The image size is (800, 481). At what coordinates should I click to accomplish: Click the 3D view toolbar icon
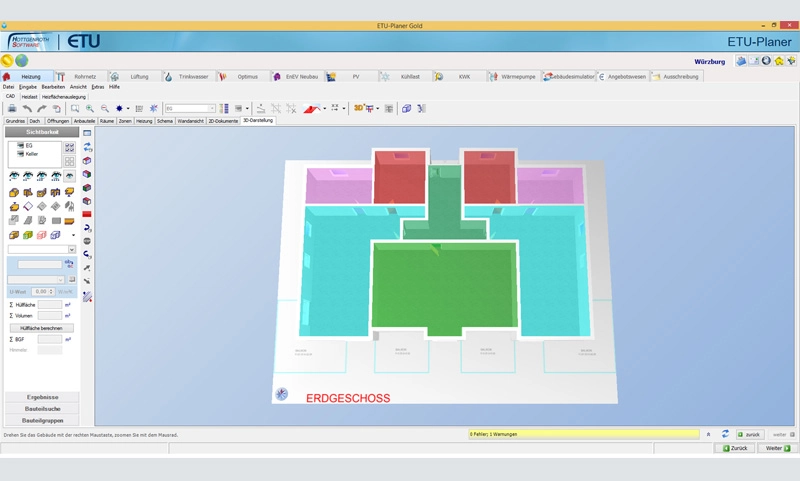coord(359,109)
